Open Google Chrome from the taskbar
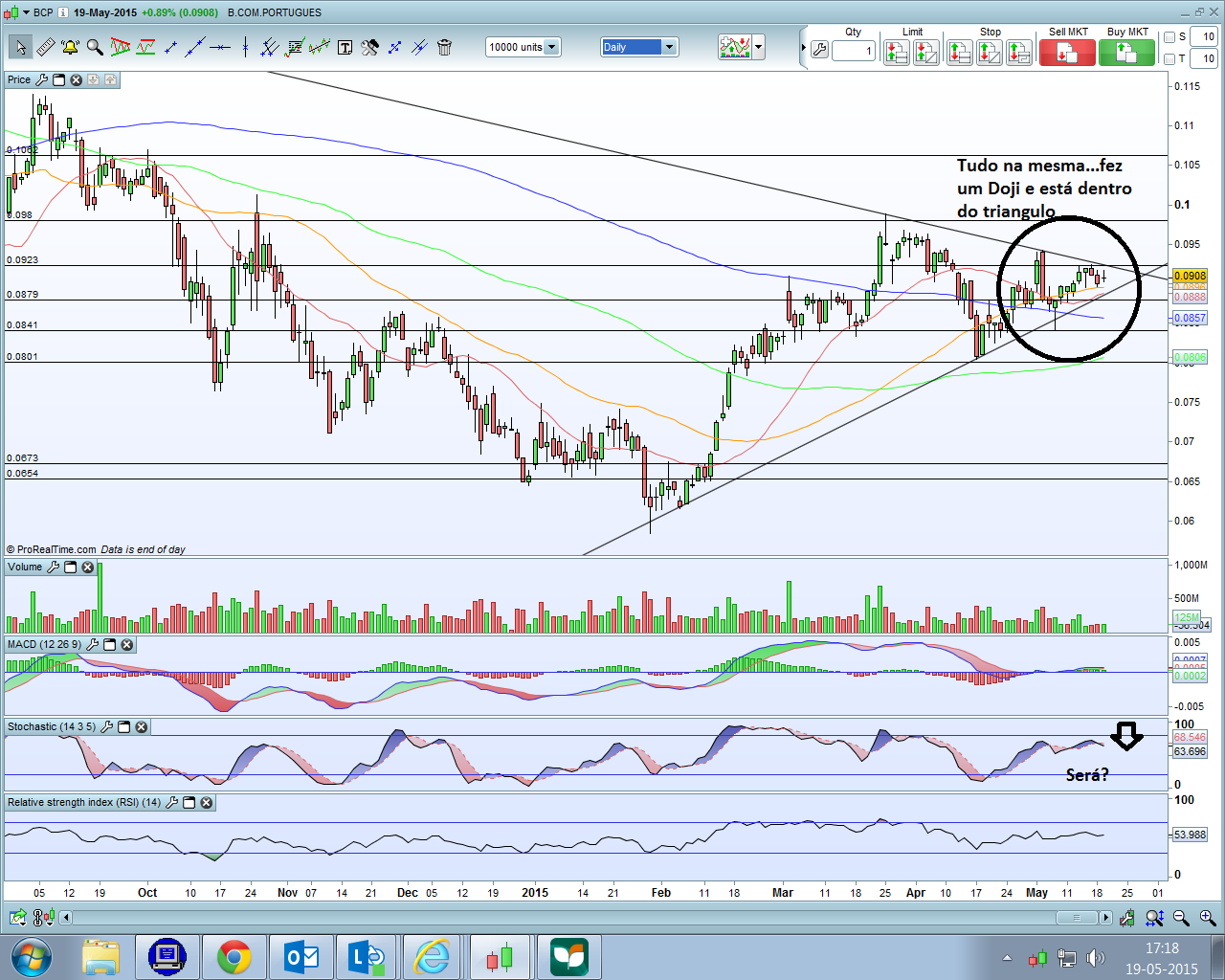The width and height of the screenshot is (1225, 980). coord(234,957)
